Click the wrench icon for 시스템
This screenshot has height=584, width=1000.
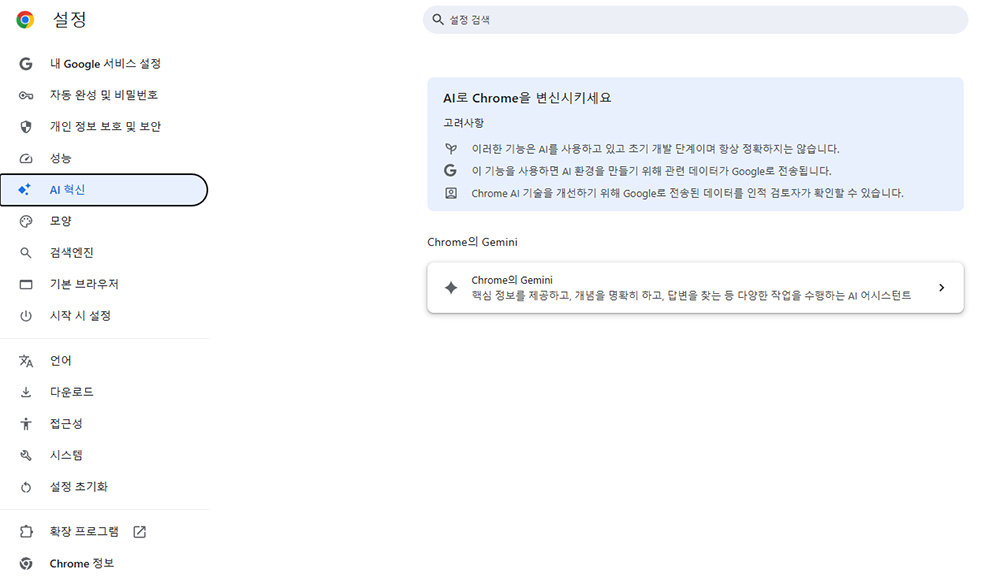(x=26, y=455)
